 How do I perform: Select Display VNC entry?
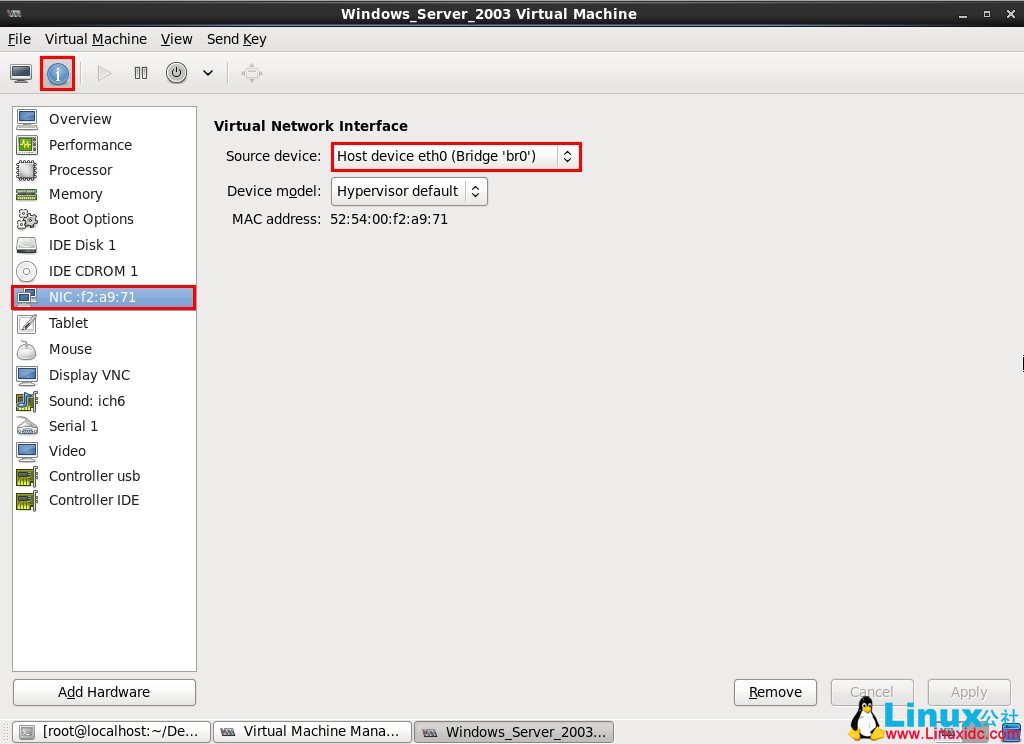pos(104,375)
